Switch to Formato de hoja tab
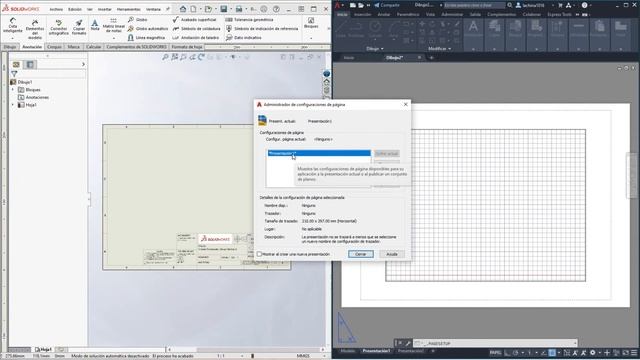The height and width of the screenshot is (360, 640). pyautogui.click(x=187, y=47)
